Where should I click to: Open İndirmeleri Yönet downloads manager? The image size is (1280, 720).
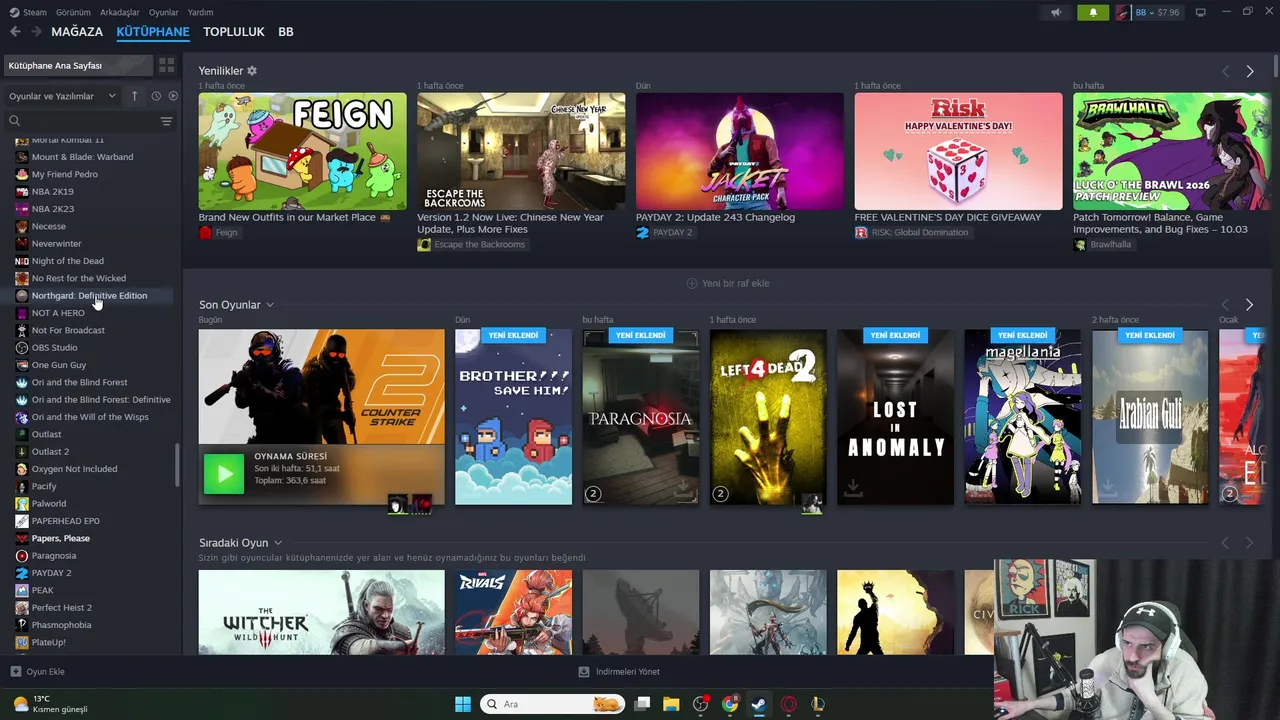tap(619, 672)
